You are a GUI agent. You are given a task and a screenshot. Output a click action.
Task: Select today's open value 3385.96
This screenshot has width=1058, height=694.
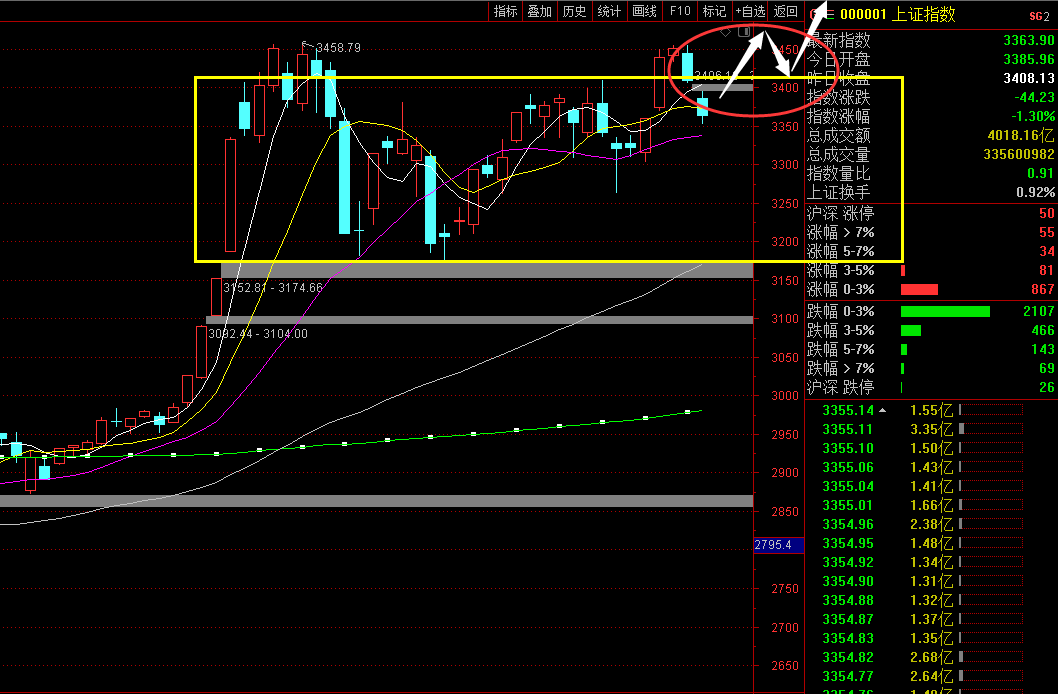tap(1029, 59)
